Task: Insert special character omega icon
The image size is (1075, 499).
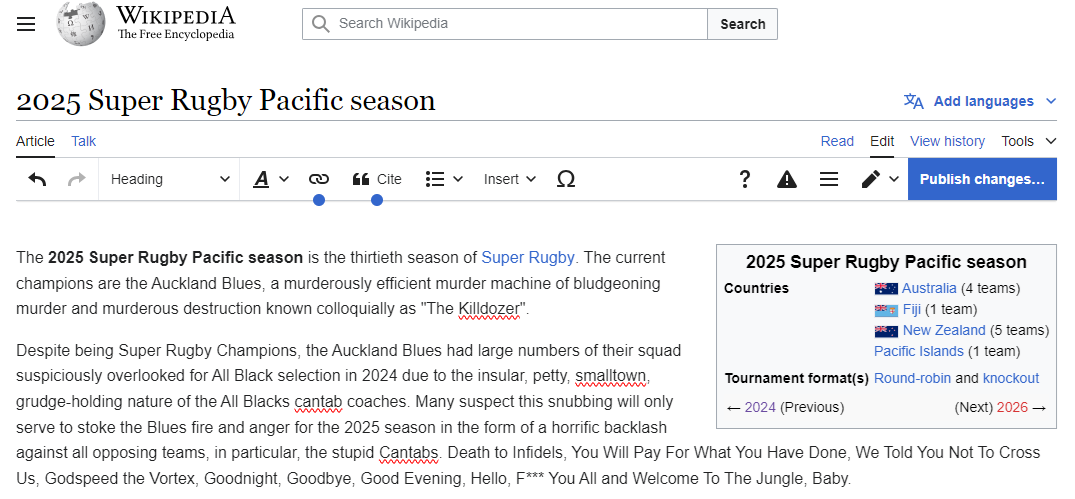Action: click(x=566, y=179)
